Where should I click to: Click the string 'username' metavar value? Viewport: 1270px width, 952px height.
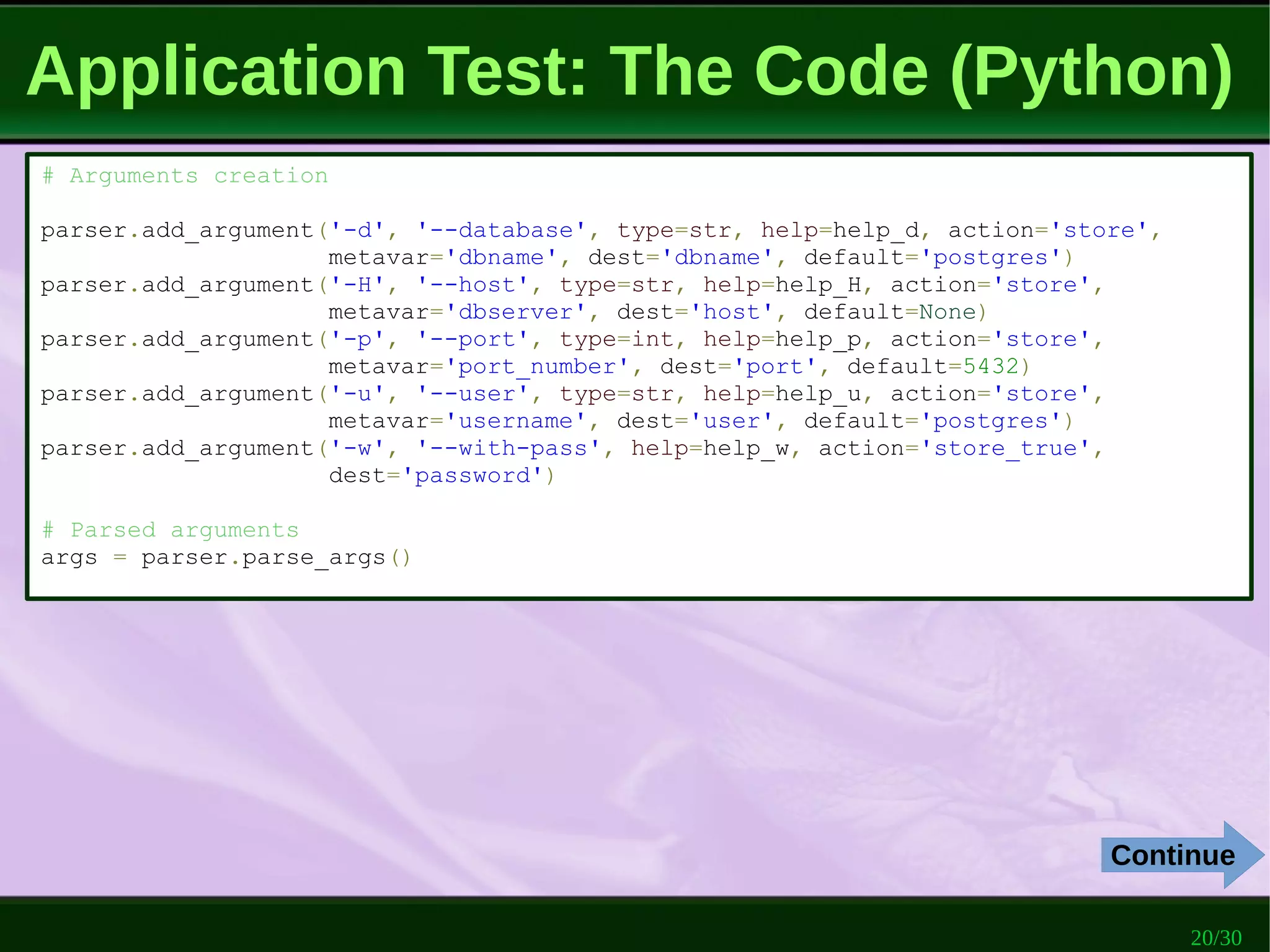tap(515, 421)
